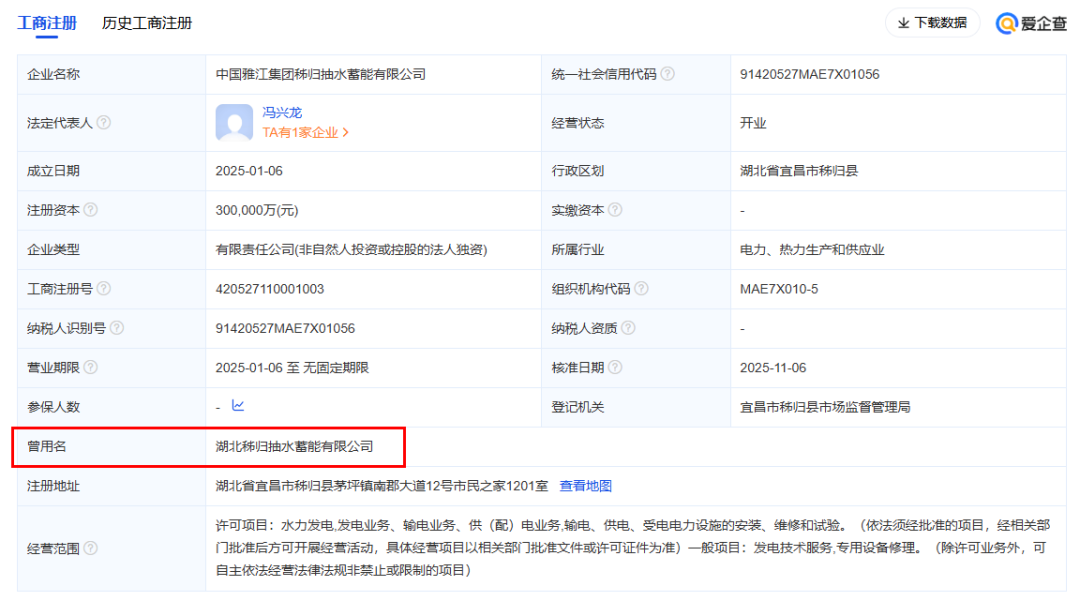Click help icon beside 组织机构代码

641,289
